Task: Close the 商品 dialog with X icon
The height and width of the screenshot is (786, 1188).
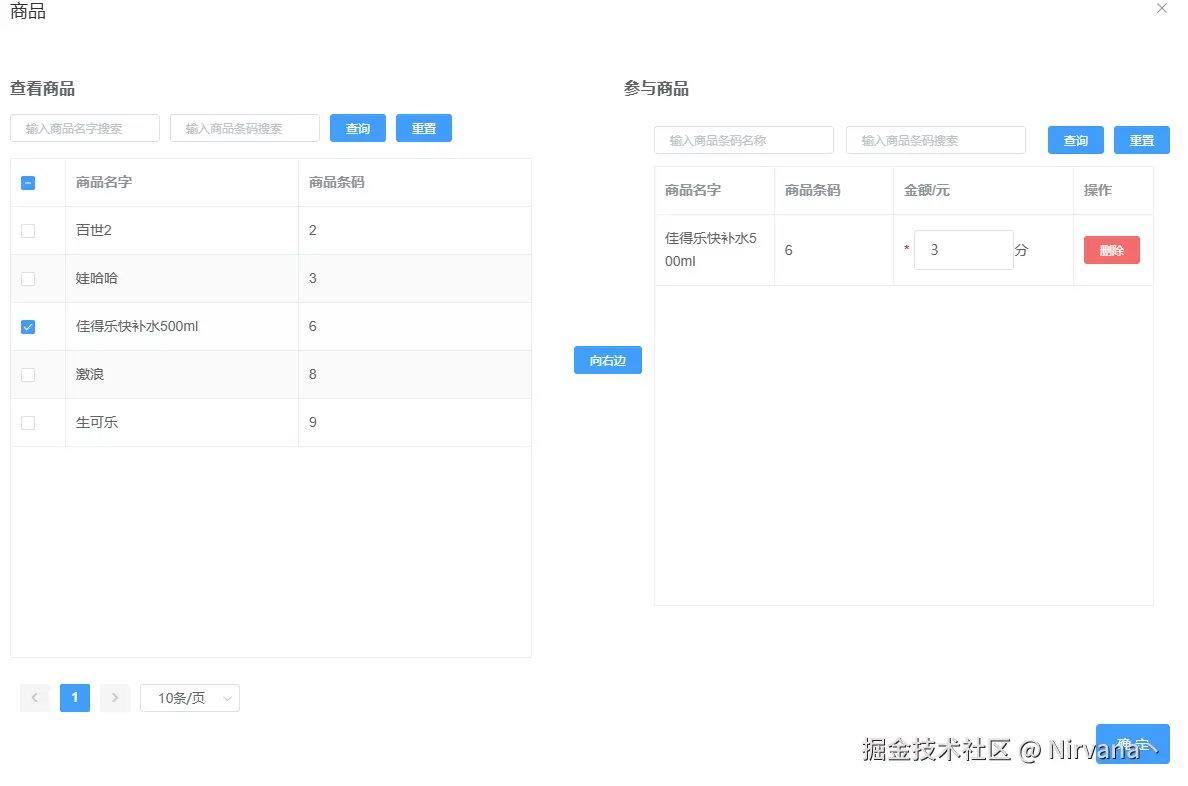Action: click(x=1161, y=8)
